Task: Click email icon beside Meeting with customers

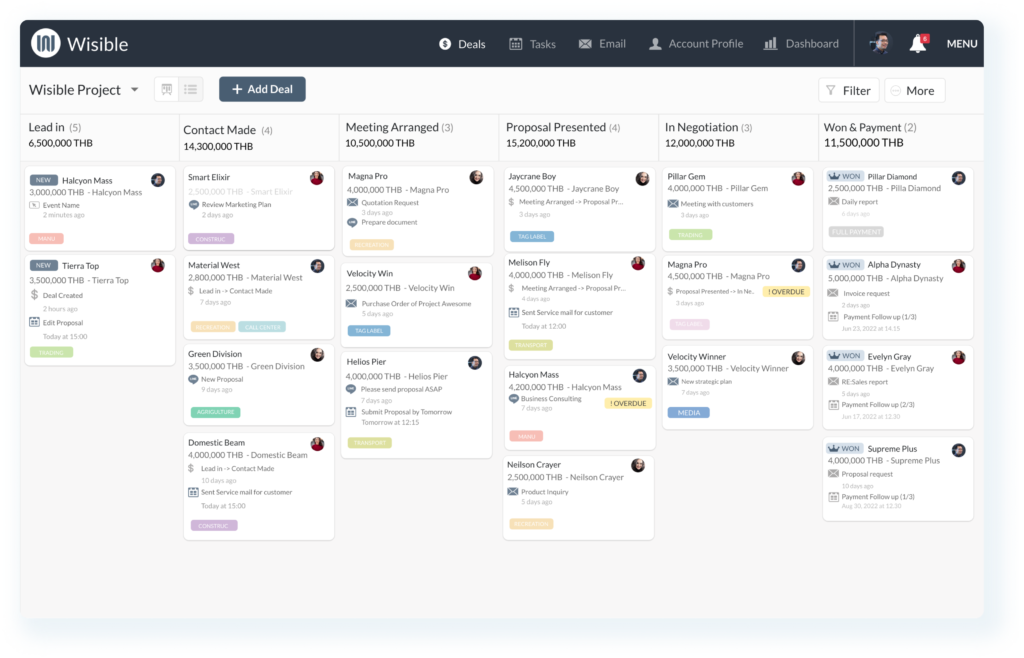Action: point(673,204)
